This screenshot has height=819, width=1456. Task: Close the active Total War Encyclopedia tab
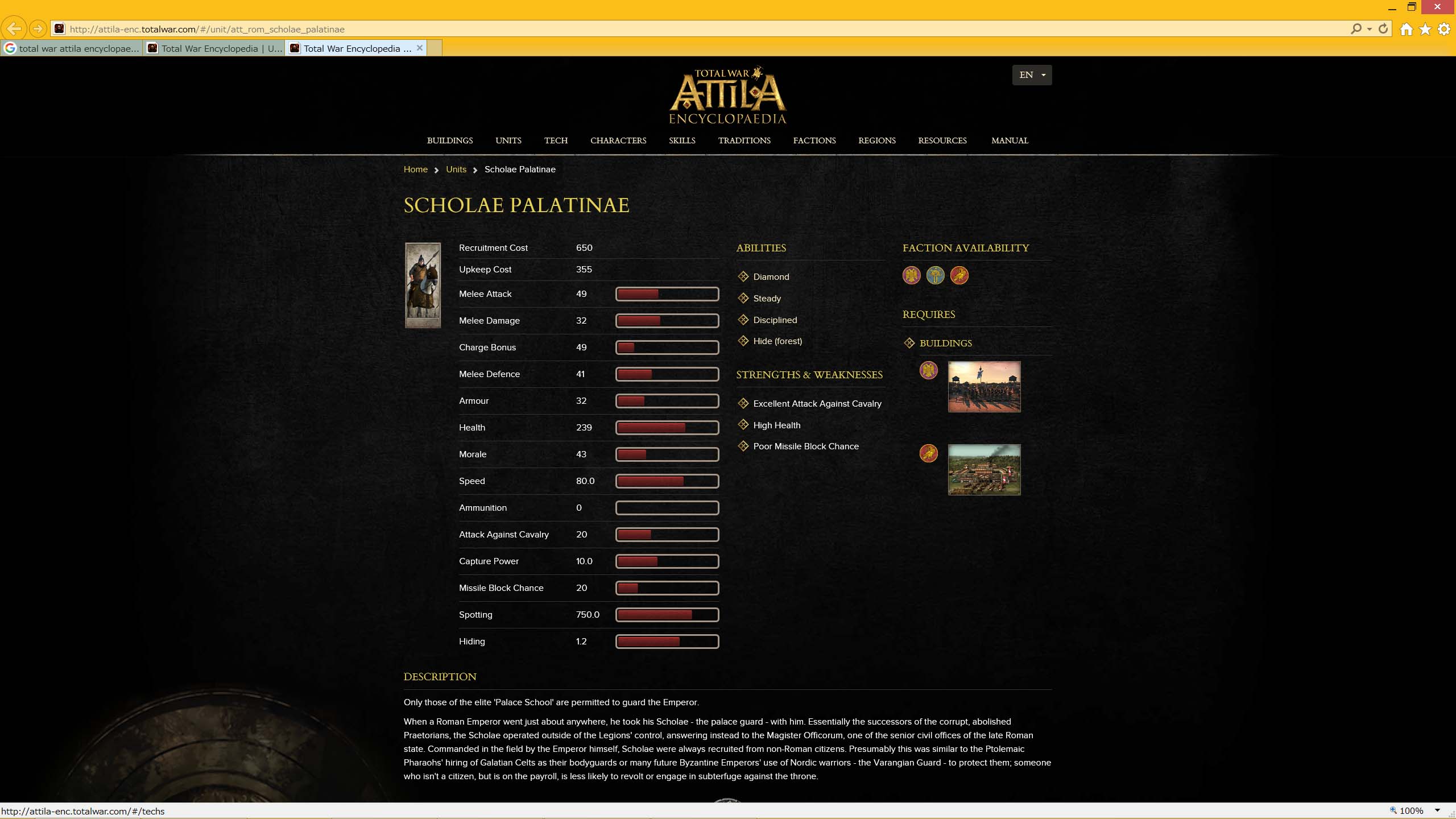419,48
